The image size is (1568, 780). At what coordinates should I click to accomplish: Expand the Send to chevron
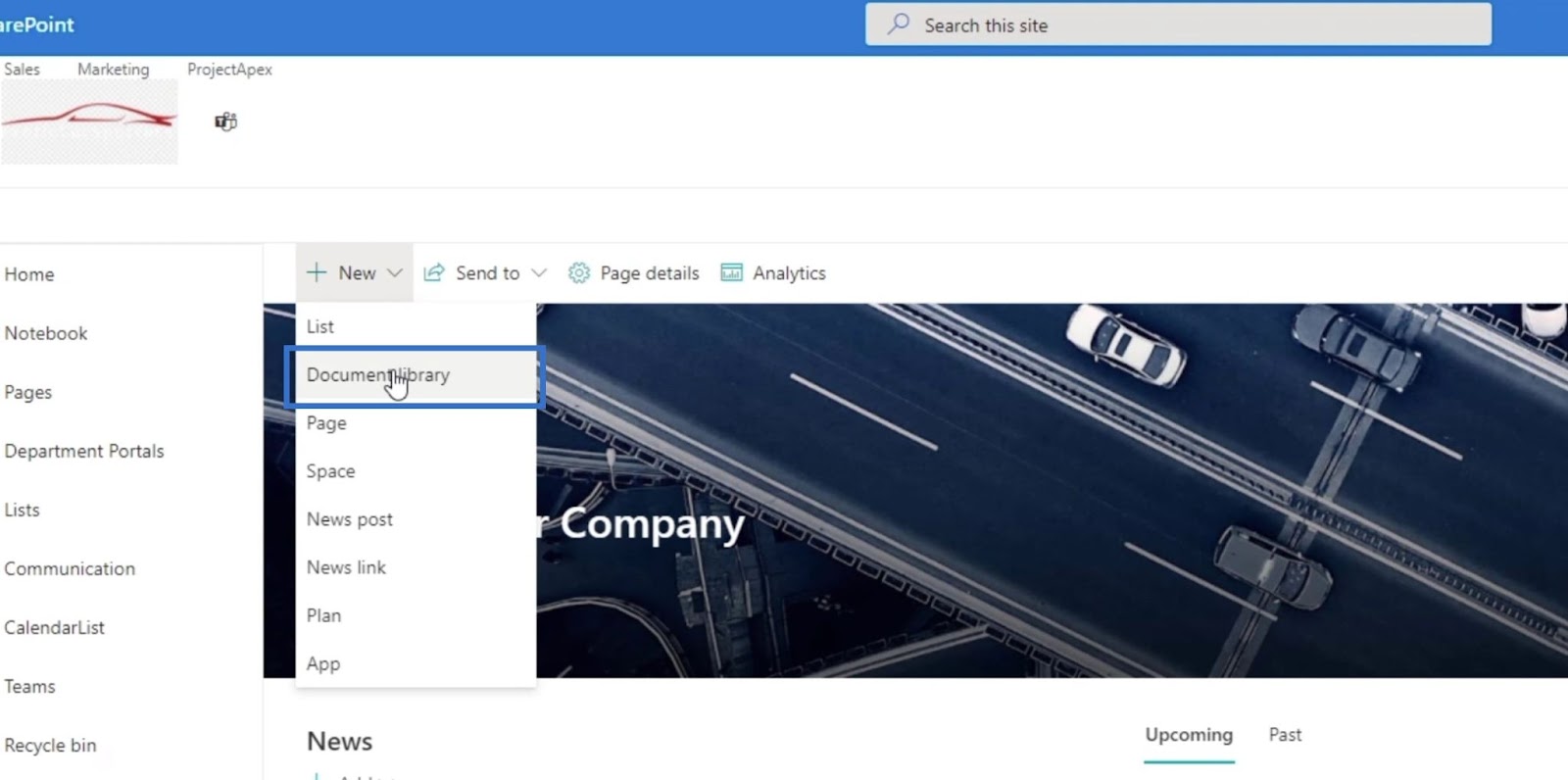(x=538, y=272)
